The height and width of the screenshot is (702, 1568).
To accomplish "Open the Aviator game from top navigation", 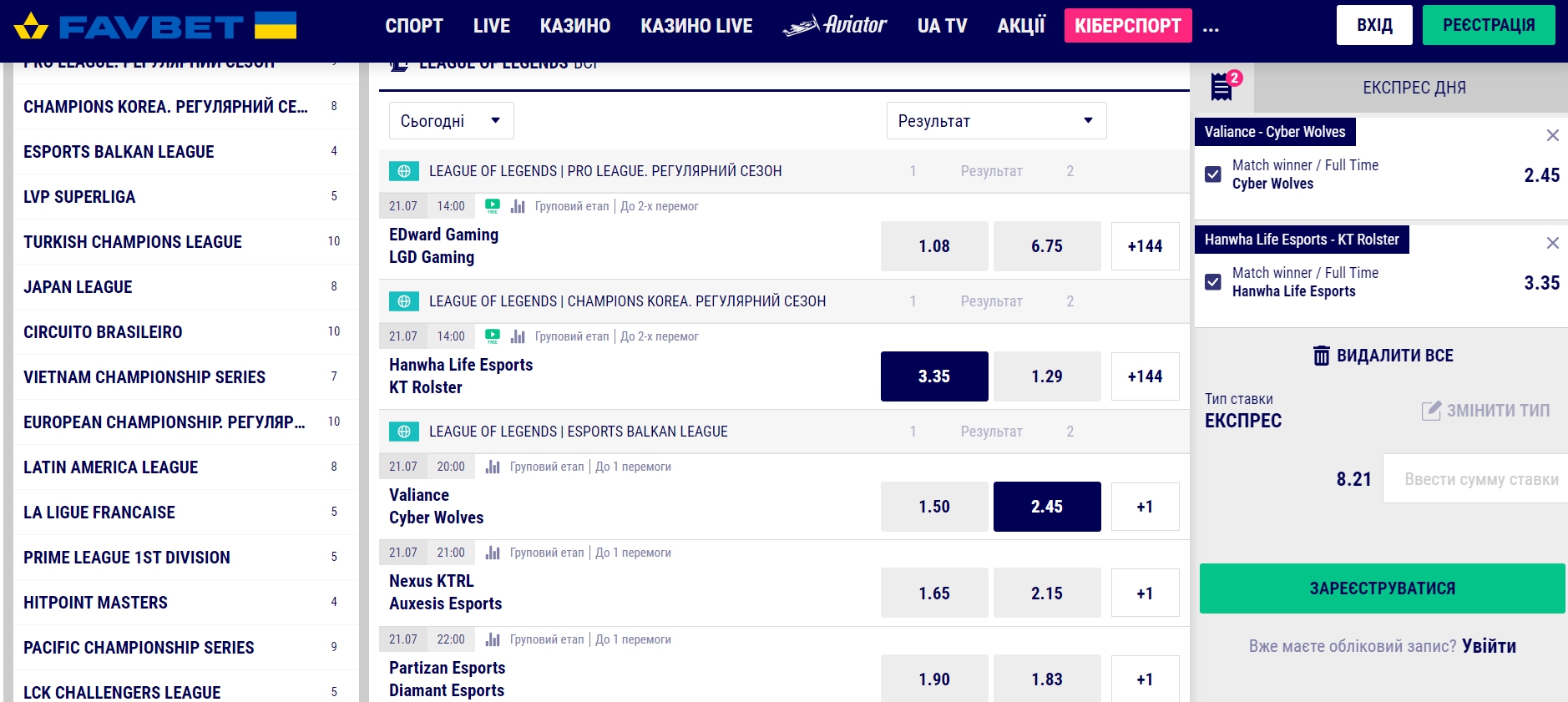I will [835, 26].
